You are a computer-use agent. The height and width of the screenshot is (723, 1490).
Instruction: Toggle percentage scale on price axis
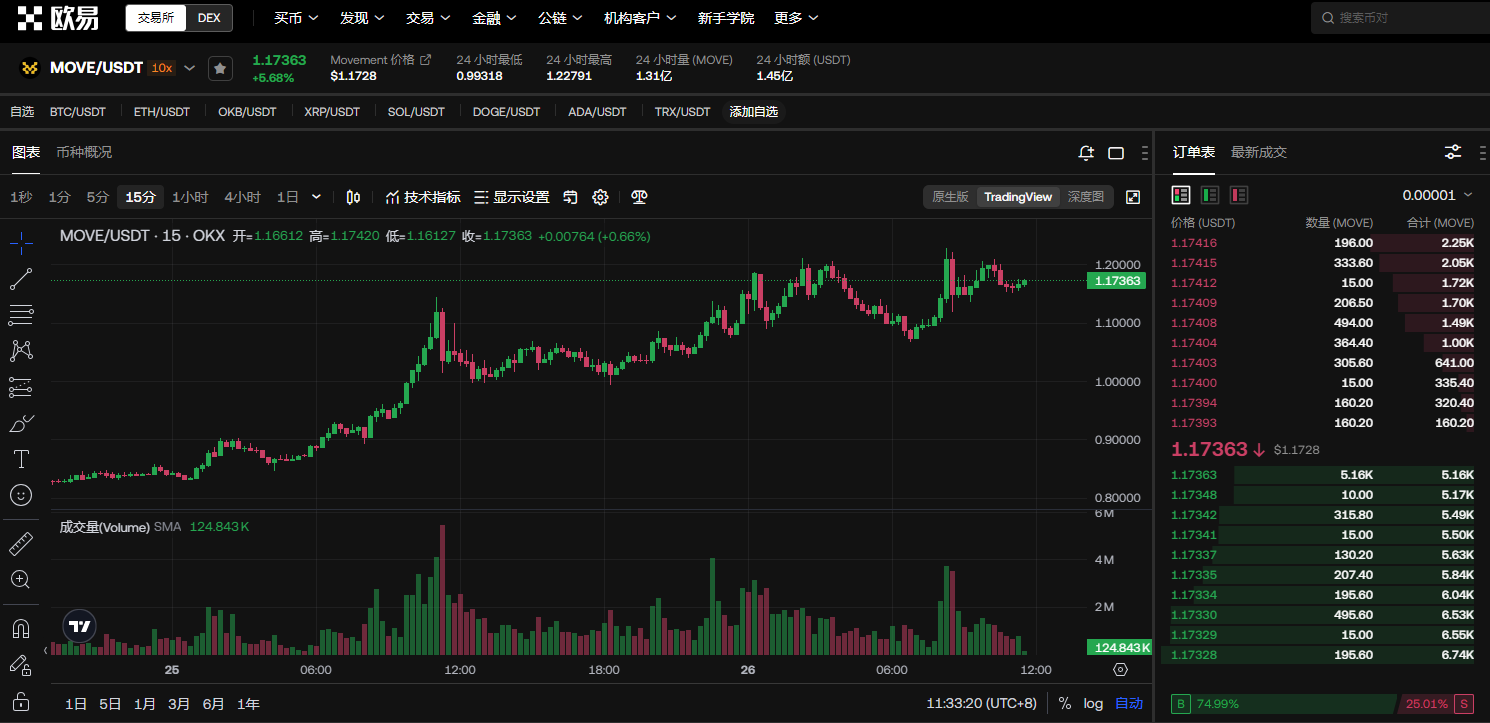[x=1065, y=703]
